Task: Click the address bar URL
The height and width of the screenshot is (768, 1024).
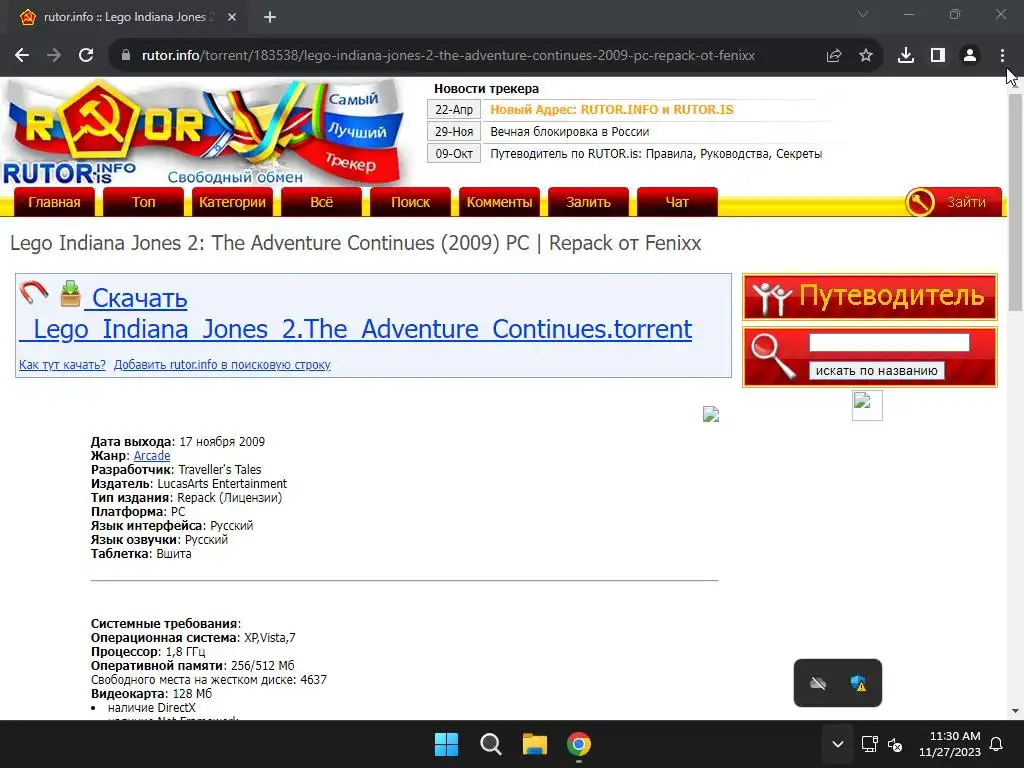Action: click(x=448, y=56)
